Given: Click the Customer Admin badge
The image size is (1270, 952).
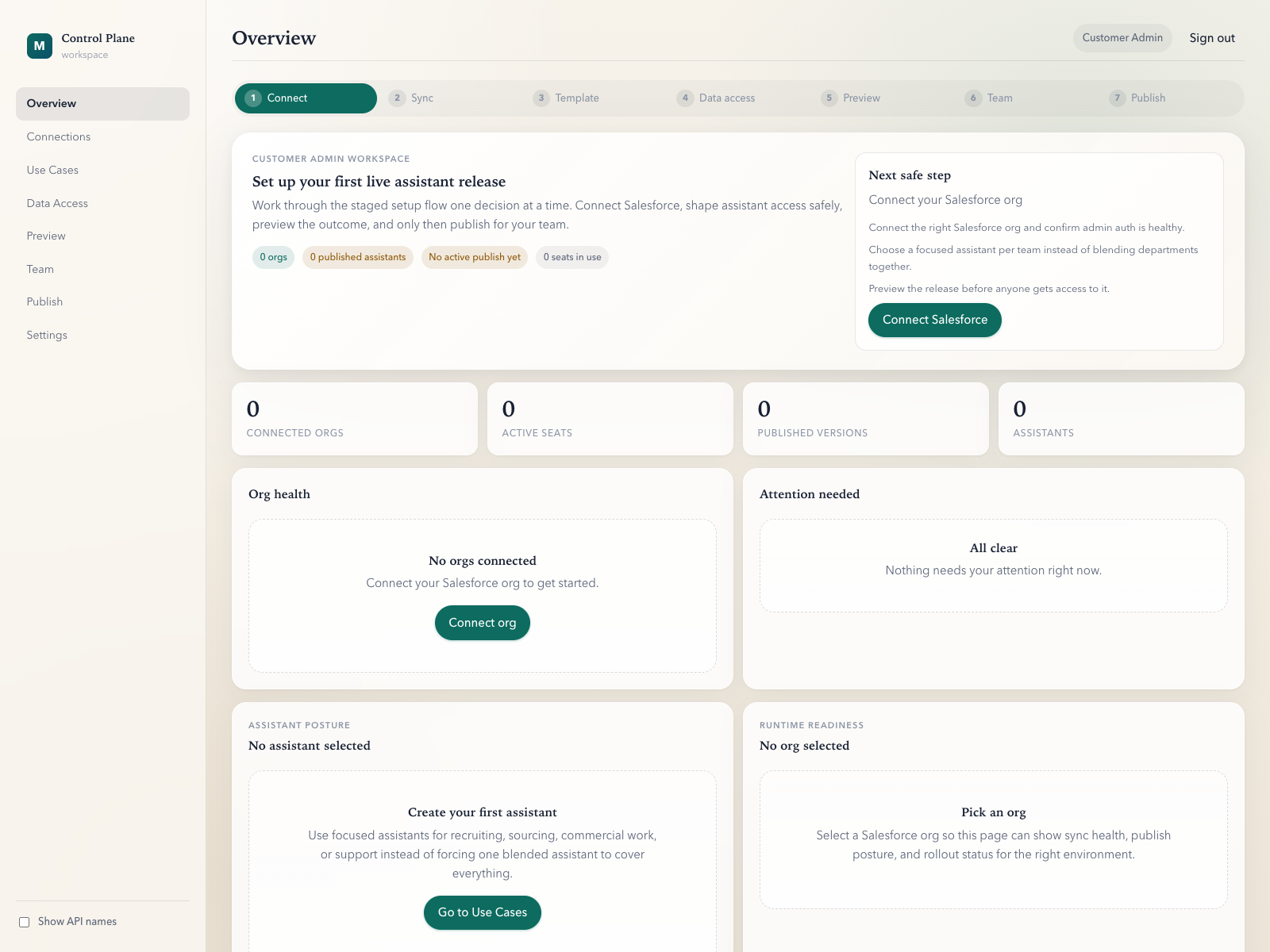Looking at the screenshot, I should (1122, 37).
